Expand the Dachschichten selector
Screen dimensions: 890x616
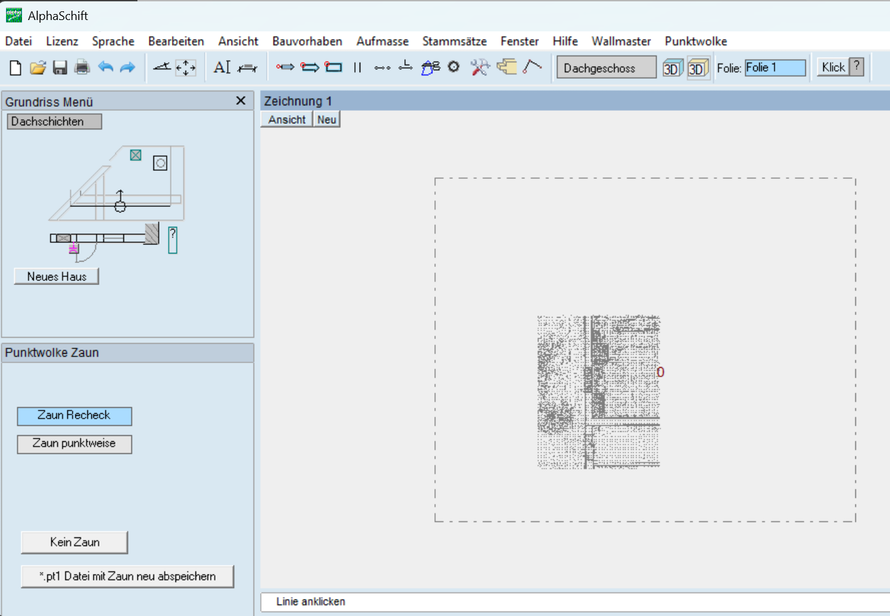[54, 121]
